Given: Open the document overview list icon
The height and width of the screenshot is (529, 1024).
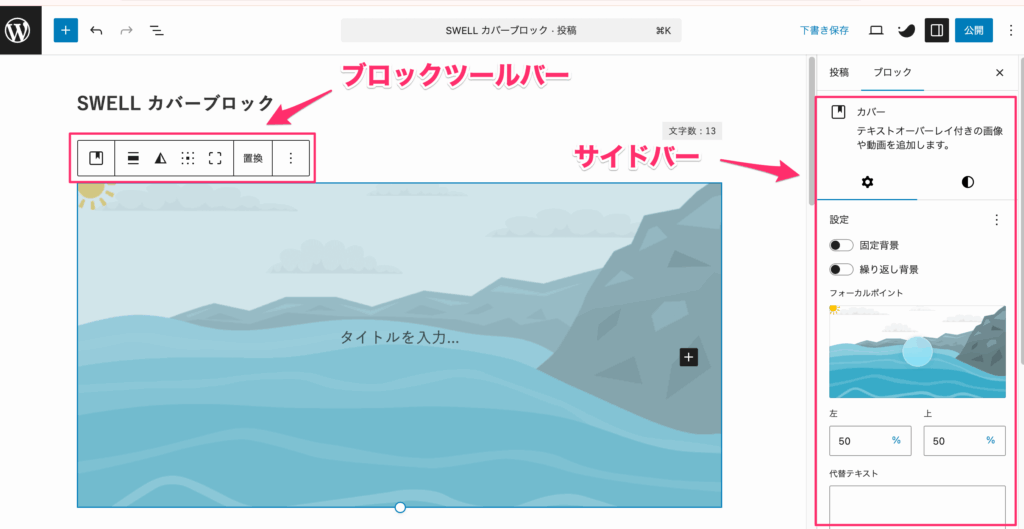Looking at the screenshot, I should tap(157, 31).
